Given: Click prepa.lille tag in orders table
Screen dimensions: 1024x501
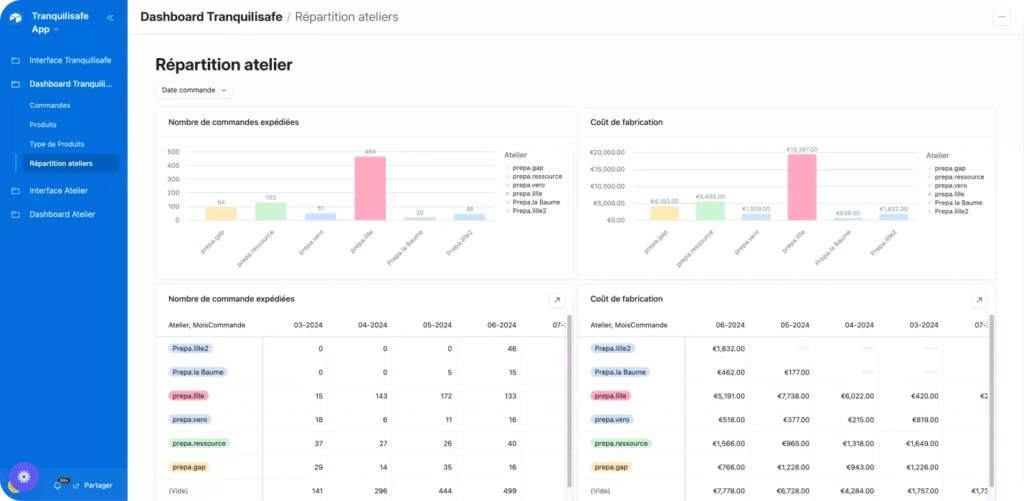Looking at the screenshot, I should pos(189,396).
